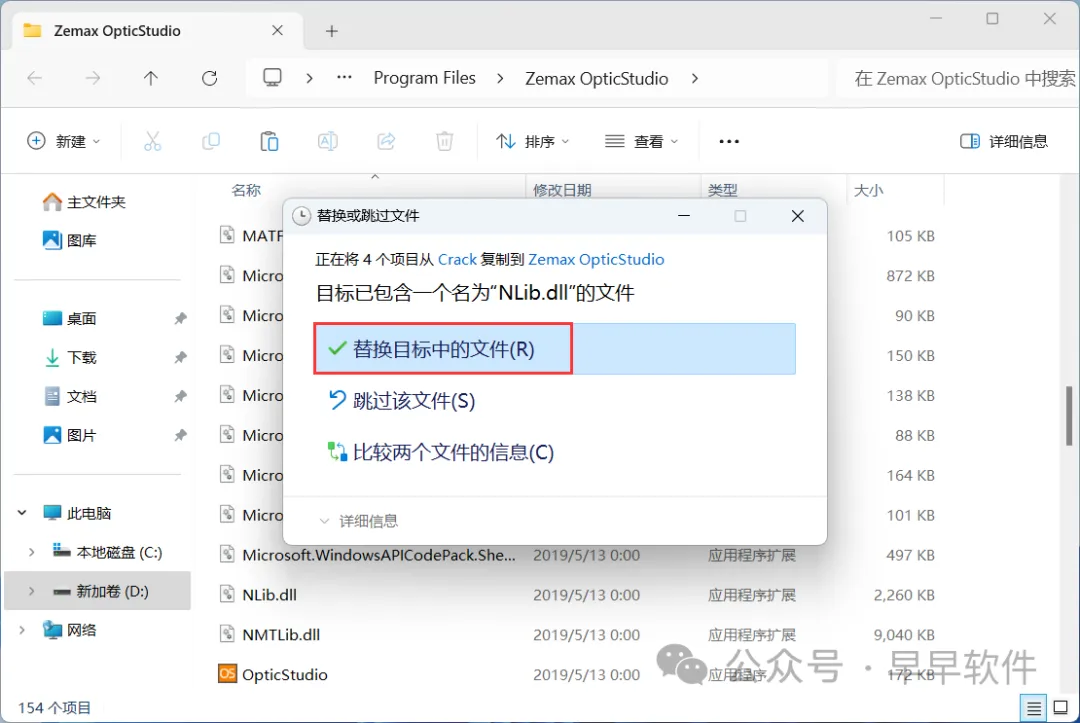
Task: Close the Zemax OpticStudio tab
Action: [x=277, y=30]
